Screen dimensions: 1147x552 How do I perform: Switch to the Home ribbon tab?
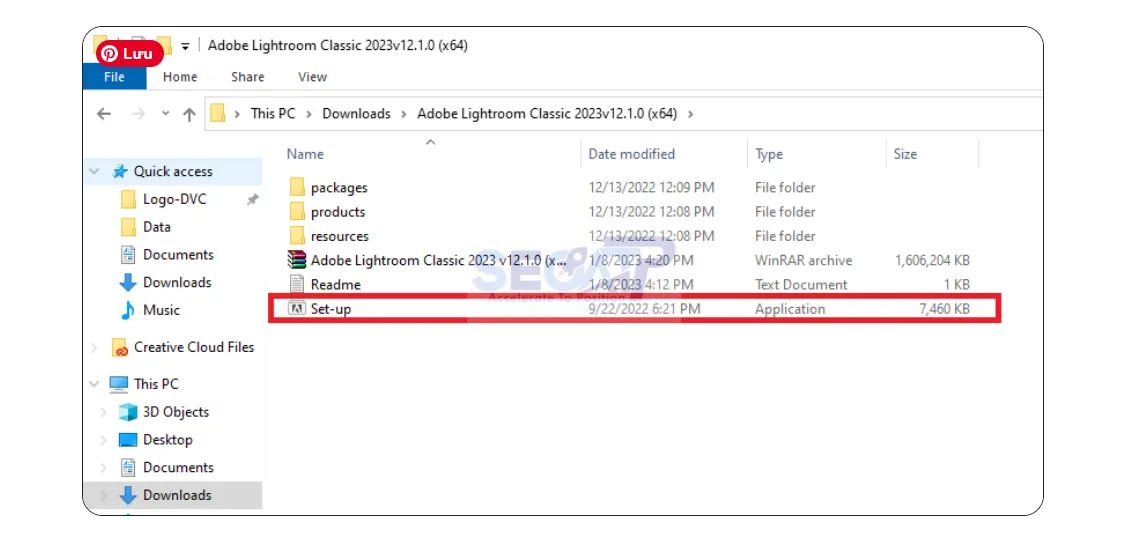[x=180, y=77]
